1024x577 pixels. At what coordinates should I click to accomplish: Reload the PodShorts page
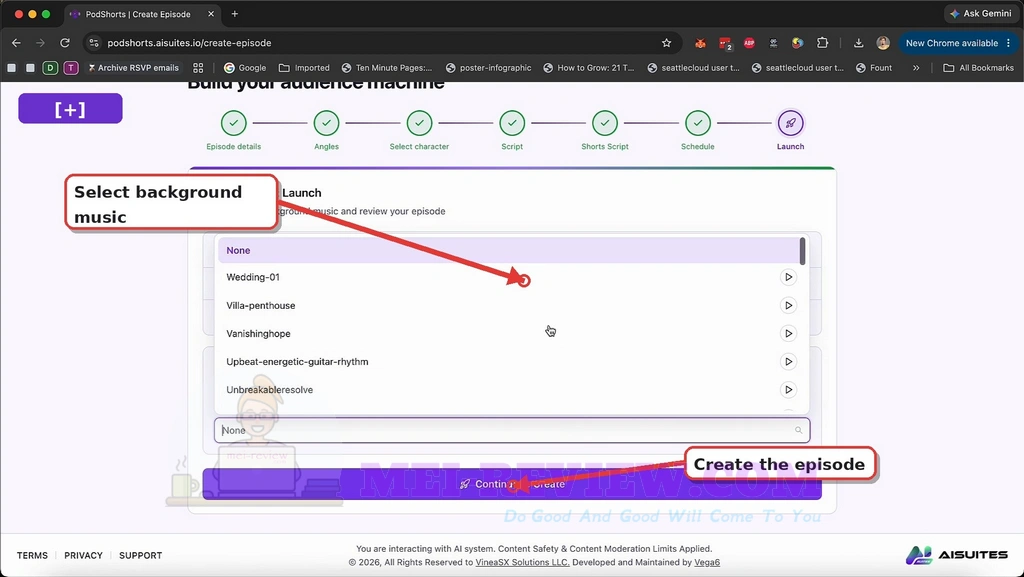(65, 43)
